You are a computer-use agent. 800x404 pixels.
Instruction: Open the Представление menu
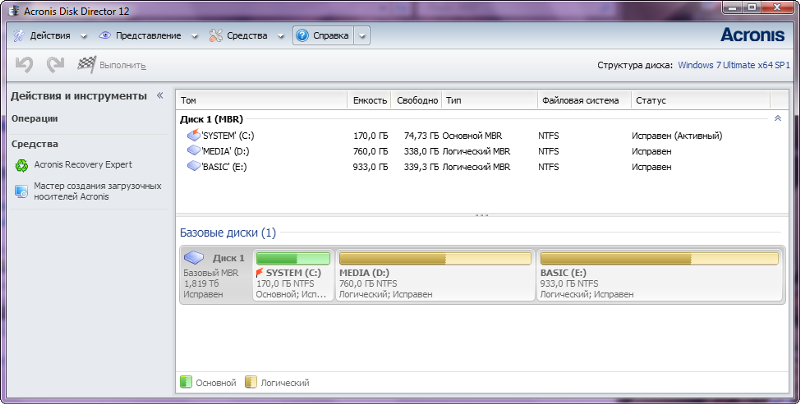coord(148,36)
